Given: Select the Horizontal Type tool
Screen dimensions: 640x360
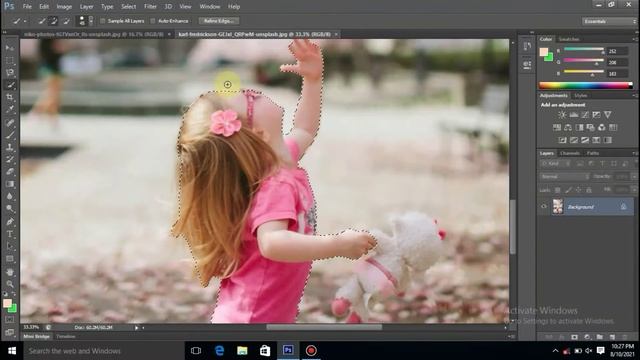Looking at the screenshot, I should [x=10, y=234].
